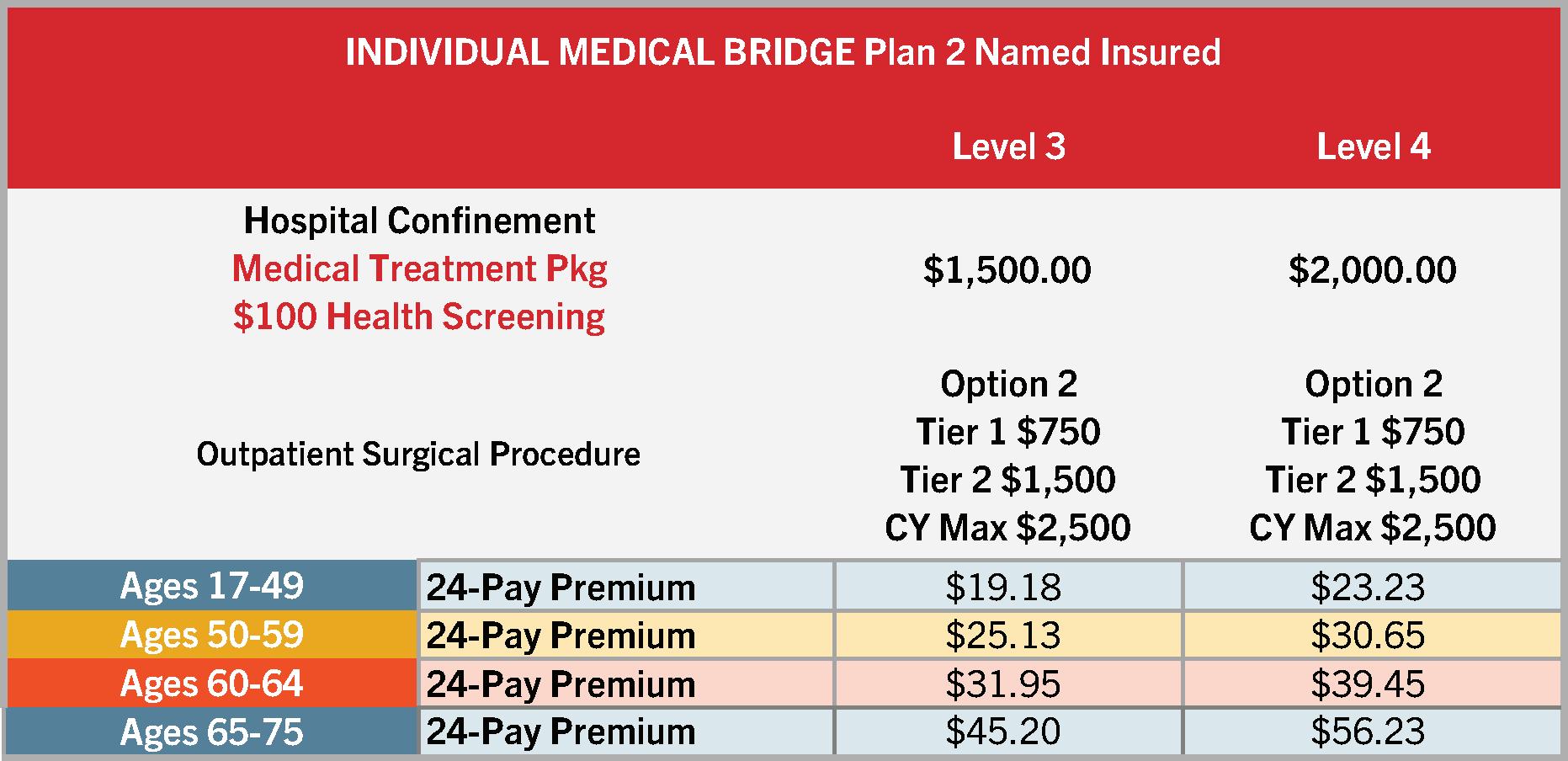Click the blue Ages 17-49 row header
The width and height of the screenshot is (1568, 761).
[x=211, y=586]
